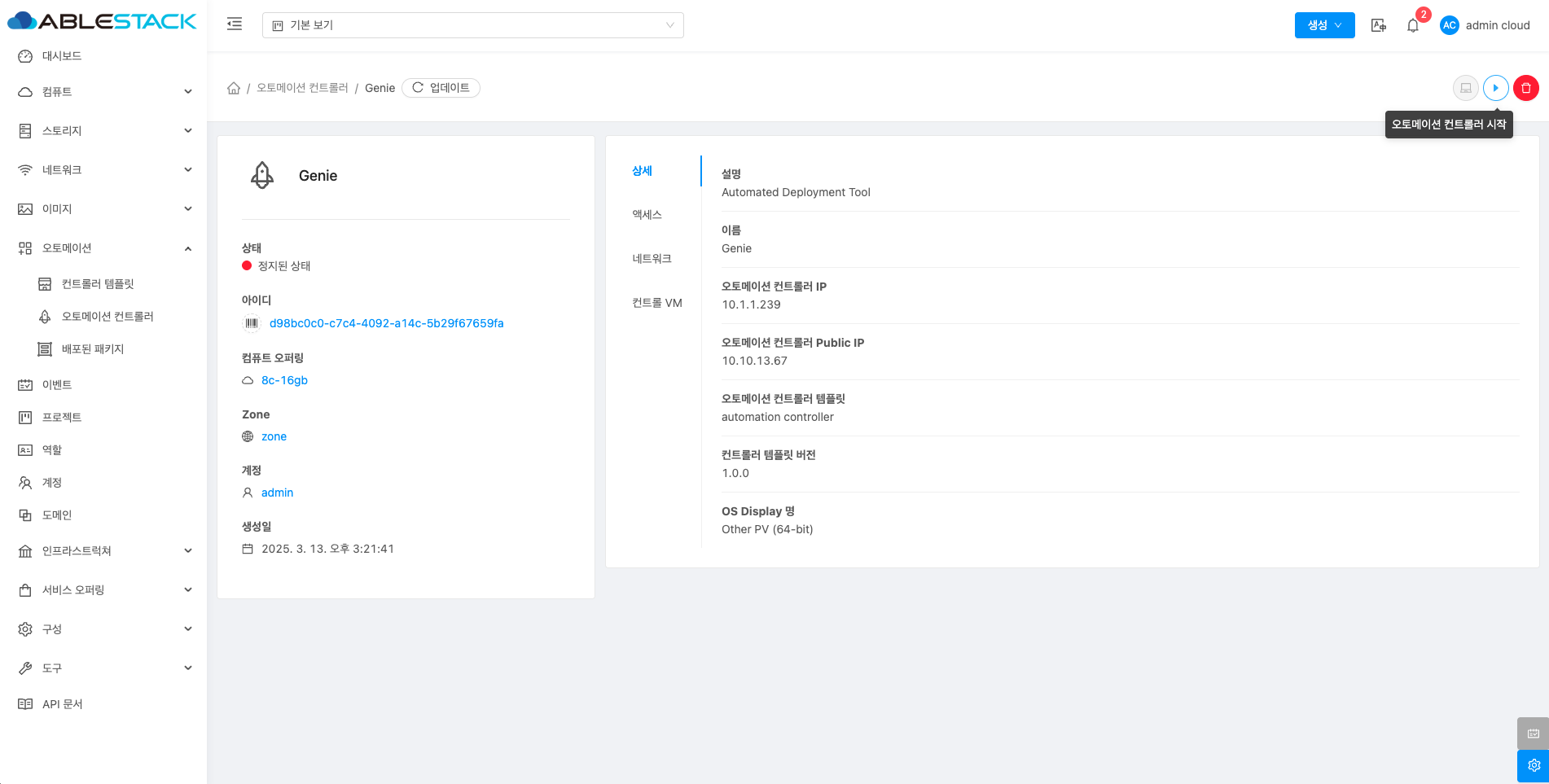Screen dimensions: 1549x784
Task: Open the blue settings gear at bottom right
Action: [x=1533, y=765]
